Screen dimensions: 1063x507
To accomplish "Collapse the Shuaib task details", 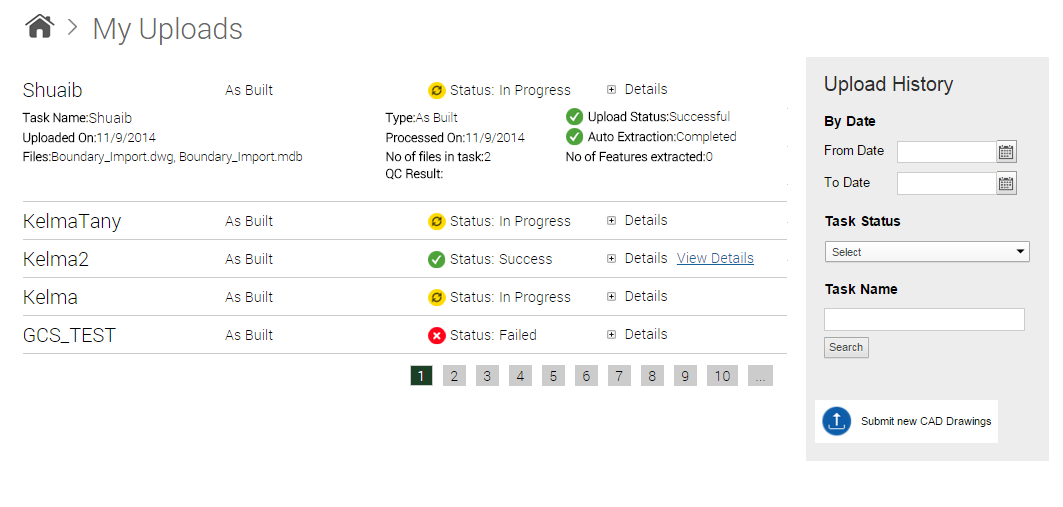I will pyautogui.click(x=612, y=90).
